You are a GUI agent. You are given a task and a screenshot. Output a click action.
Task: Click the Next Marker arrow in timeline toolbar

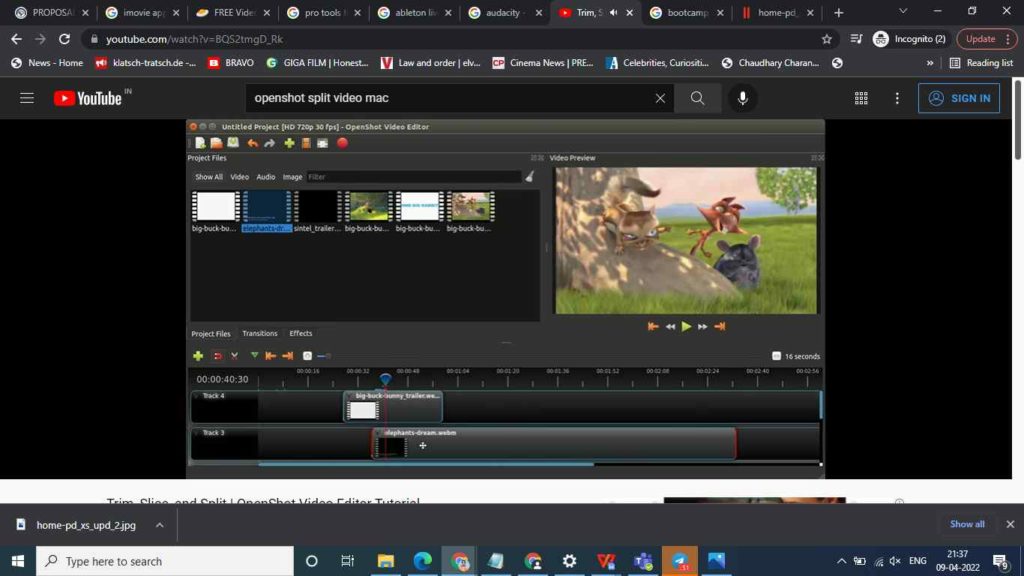(x=287, y=356)
